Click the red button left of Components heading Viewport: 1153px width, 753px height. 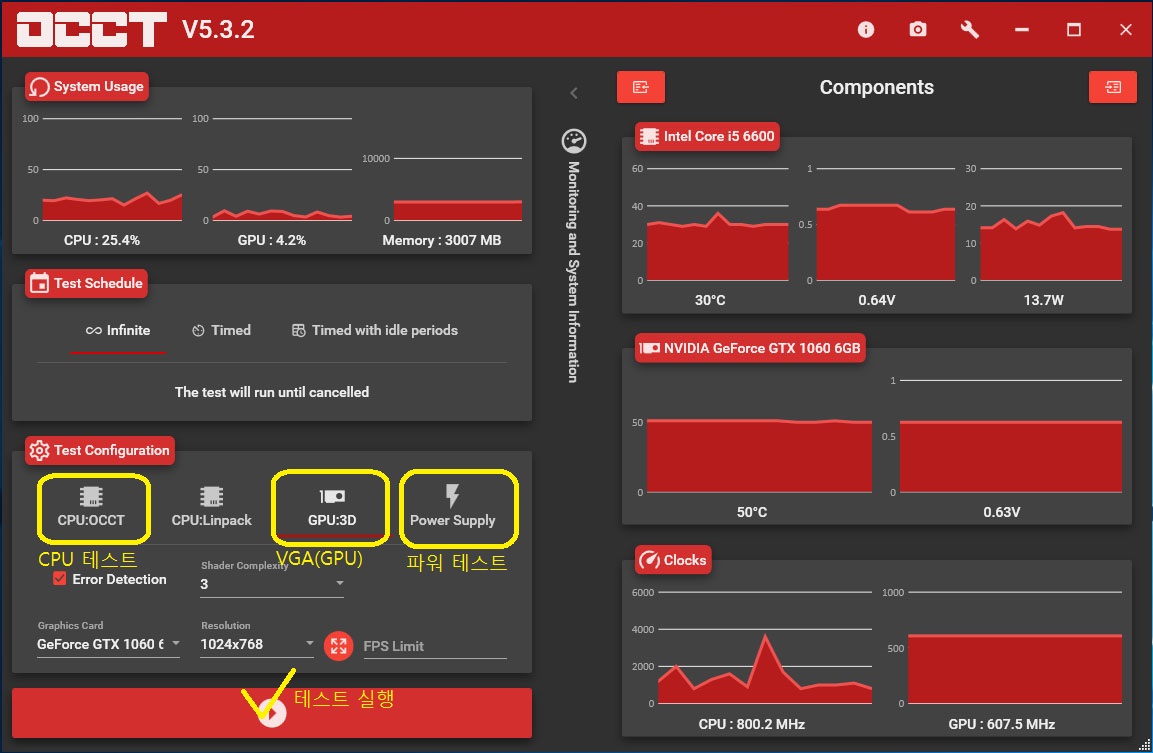pos(640,88)
